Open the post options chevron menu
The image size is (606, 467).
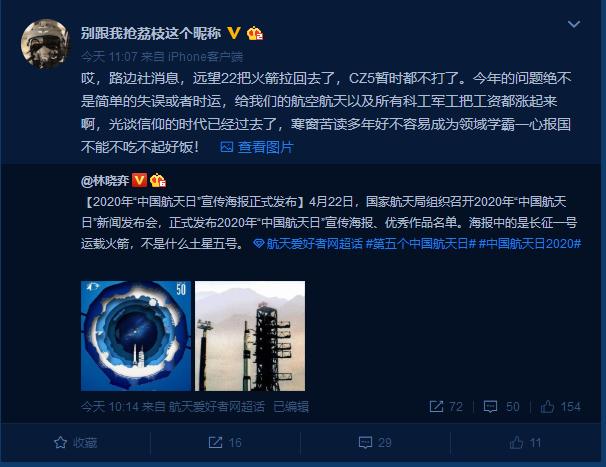coord(574,24)
